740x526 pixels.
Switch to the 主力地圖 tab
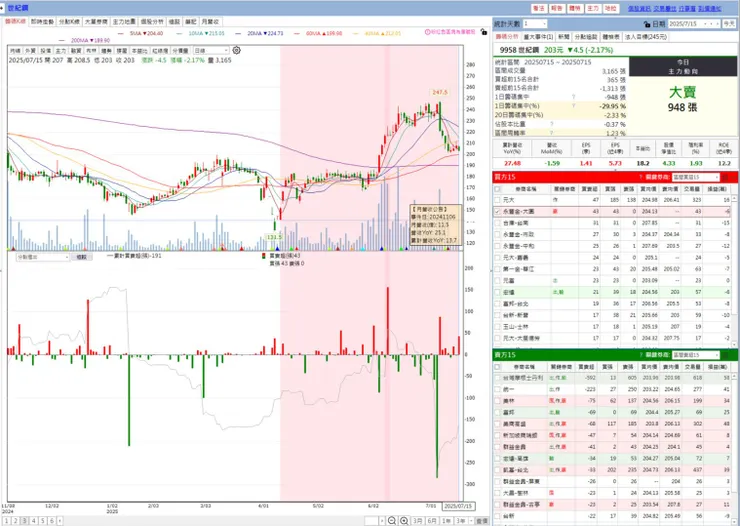pyautogui.click(x=124, y=22)
